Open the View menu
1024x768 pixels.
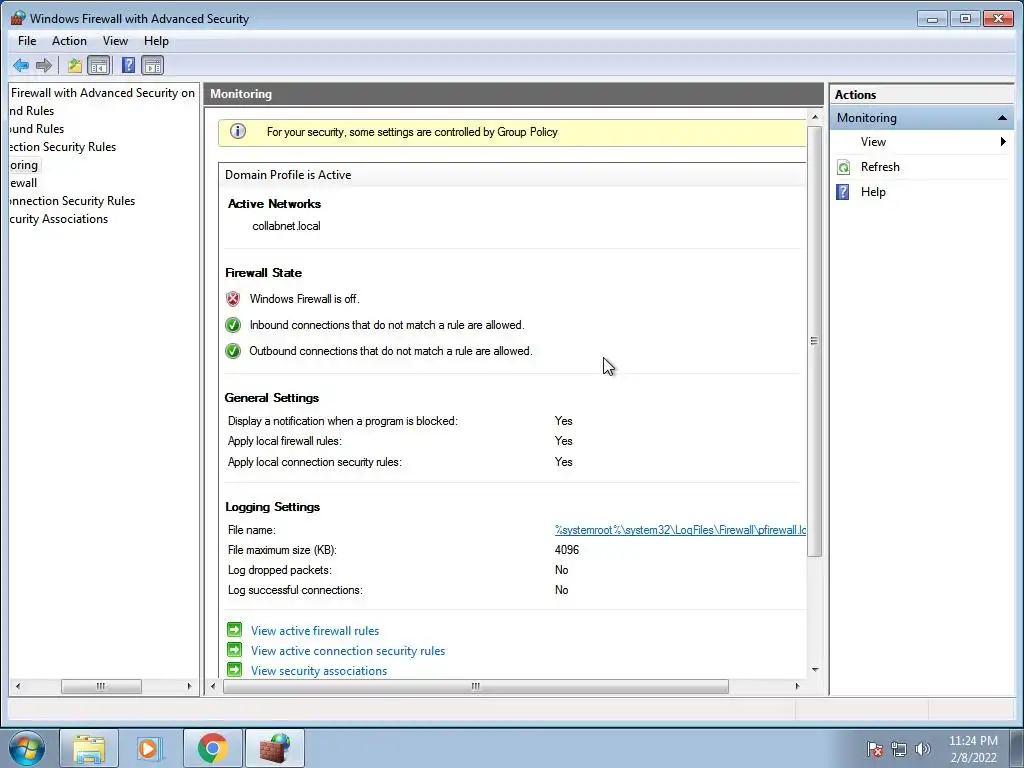tap(115, 41)
